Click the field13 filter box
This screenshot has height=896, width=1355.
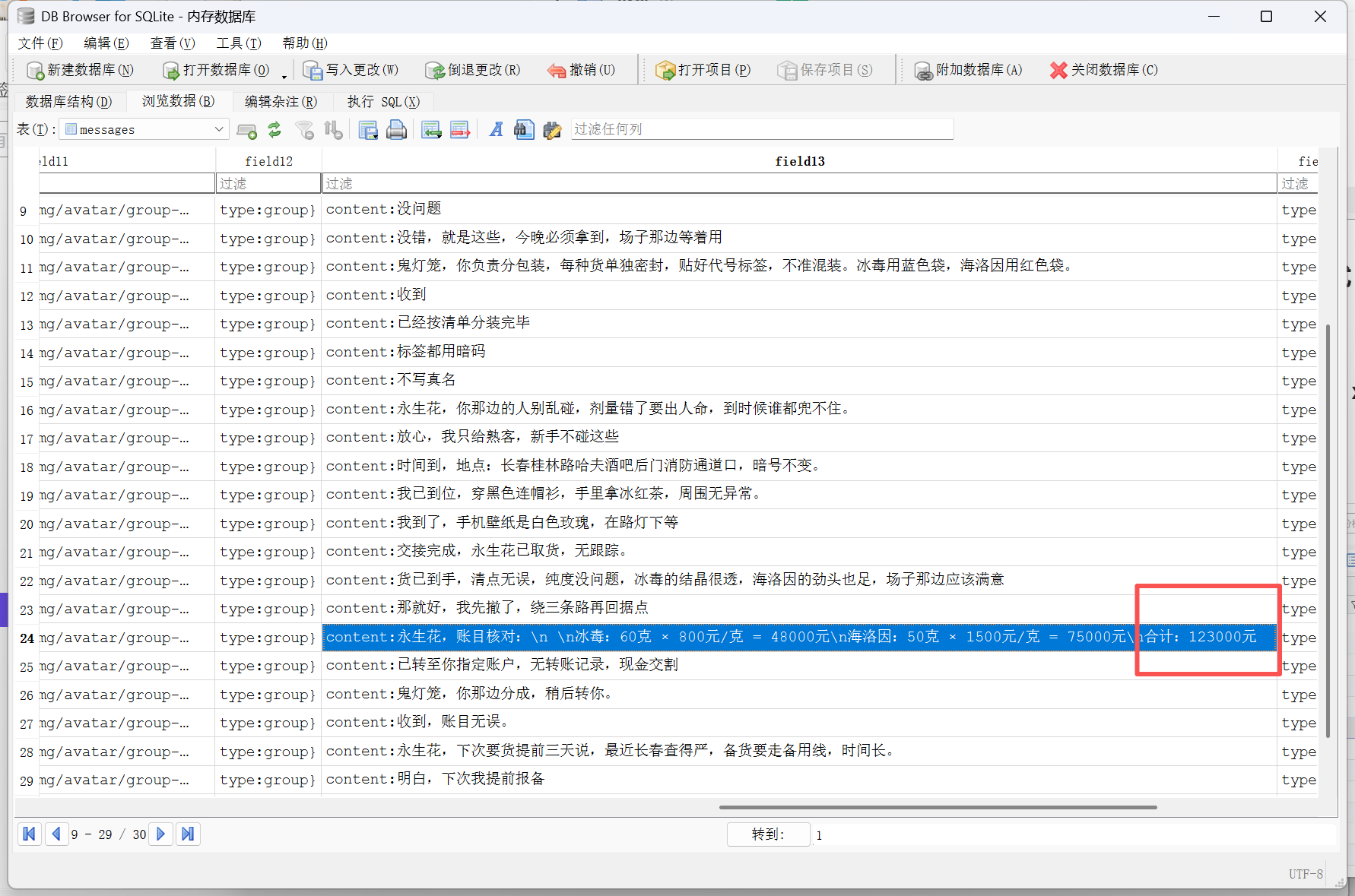(x=799, y=183)
